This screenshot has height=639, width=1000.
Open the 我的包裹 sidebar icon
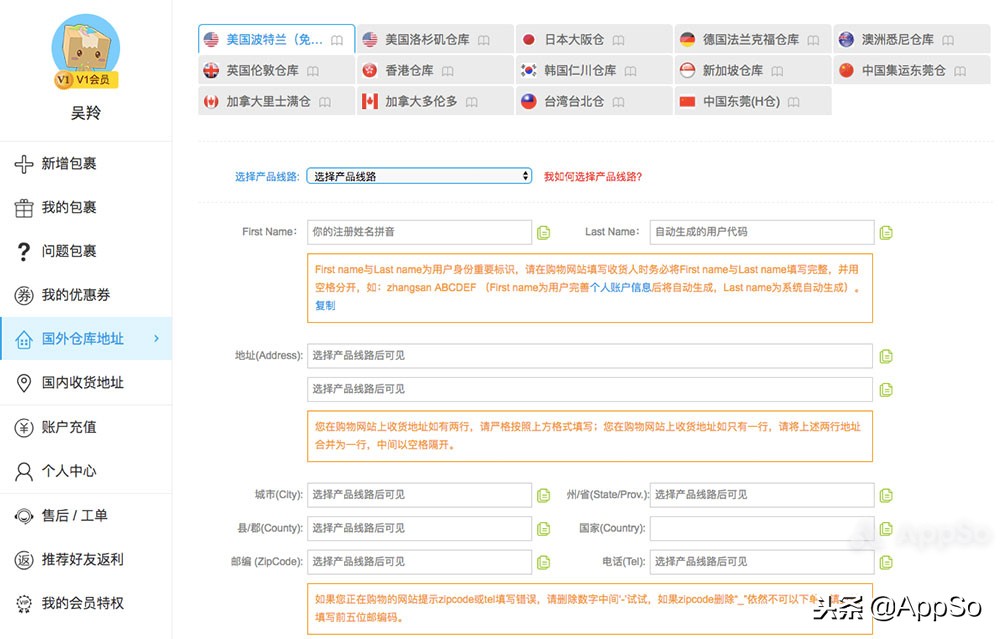[x=22, y=208]
